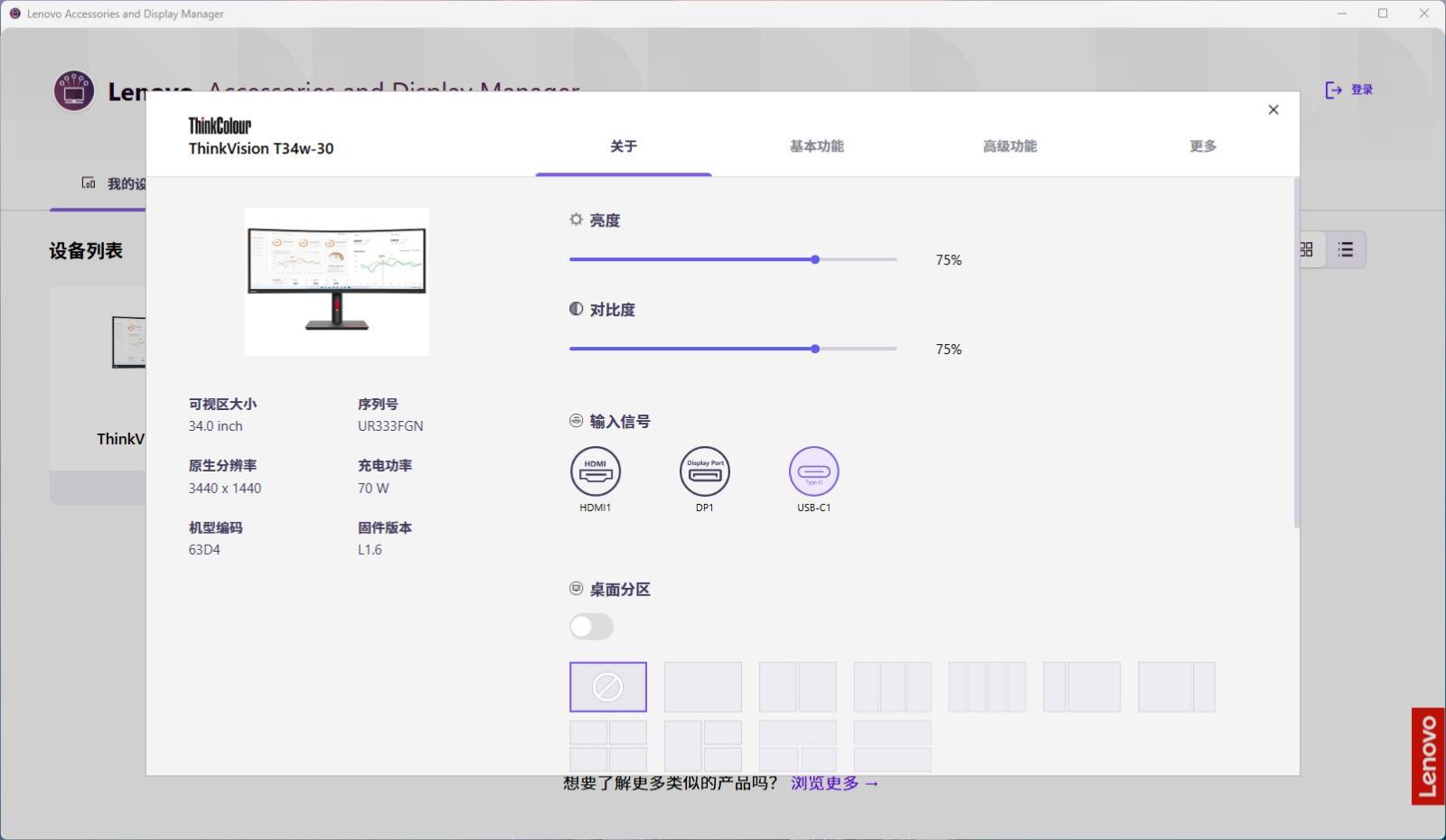Click the contrast 75% value
Screen dimensions: 1446x840
(949, 350)
